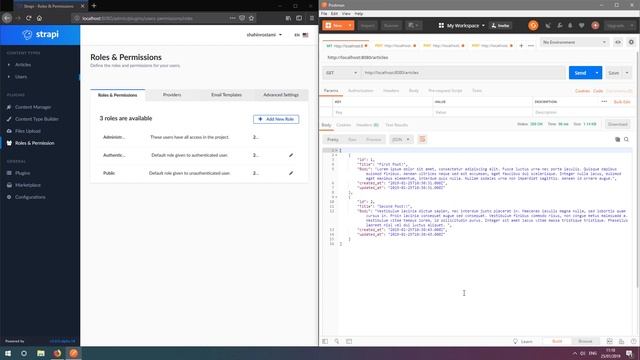This screenshot has width=640, height=360.
Task: Bookmark this page with the star icon
Action: point(251,18)
